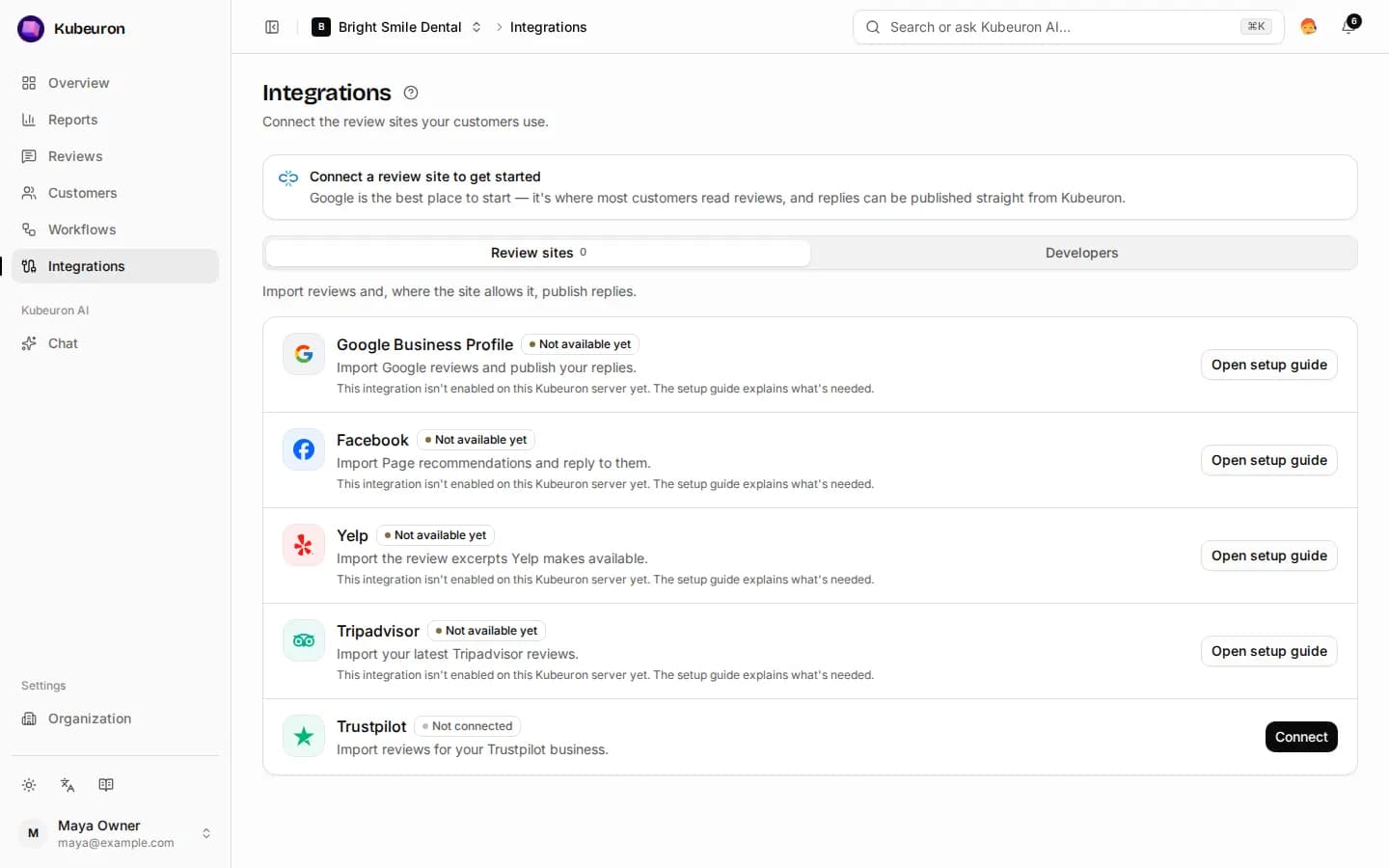This screenshot has width=1389, height=868.
Task: Connect the Trustpilot integration
Action: coord(1301,737)
